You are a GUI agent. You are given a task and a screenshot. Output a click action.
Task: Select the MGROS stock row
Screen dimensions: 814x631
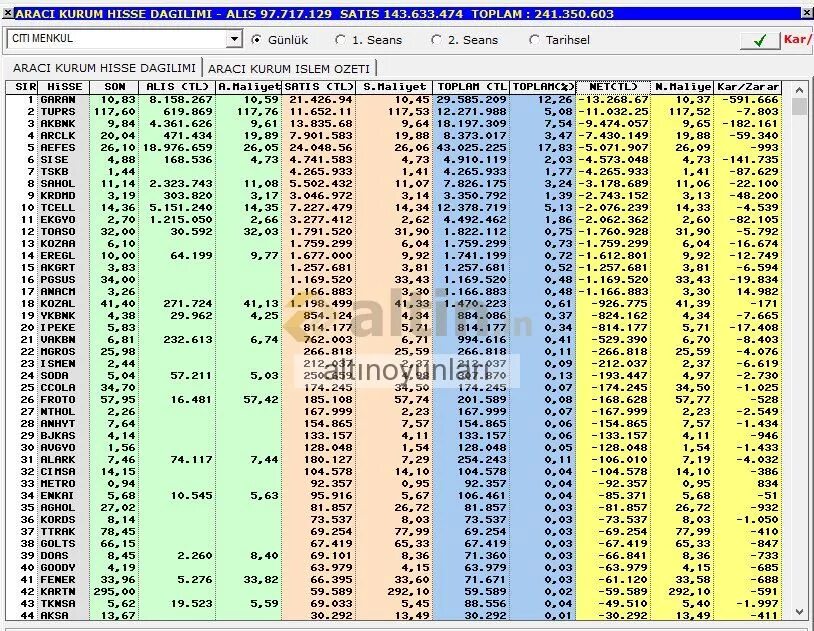pos(394,352)
